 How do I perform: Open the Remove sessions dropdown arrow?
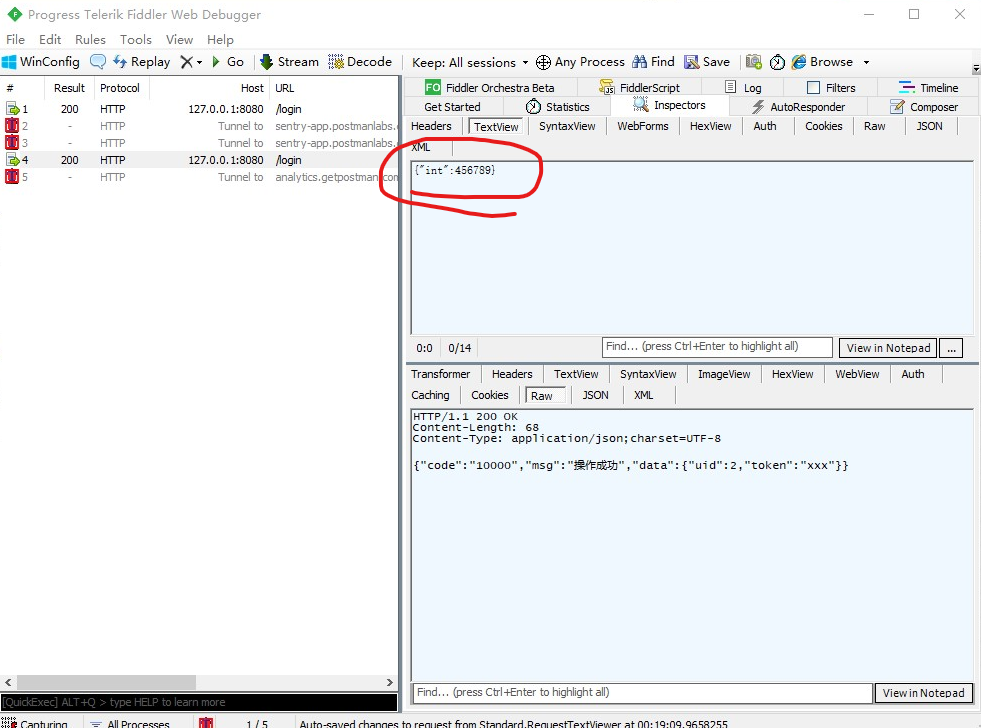tap(200, 63)
